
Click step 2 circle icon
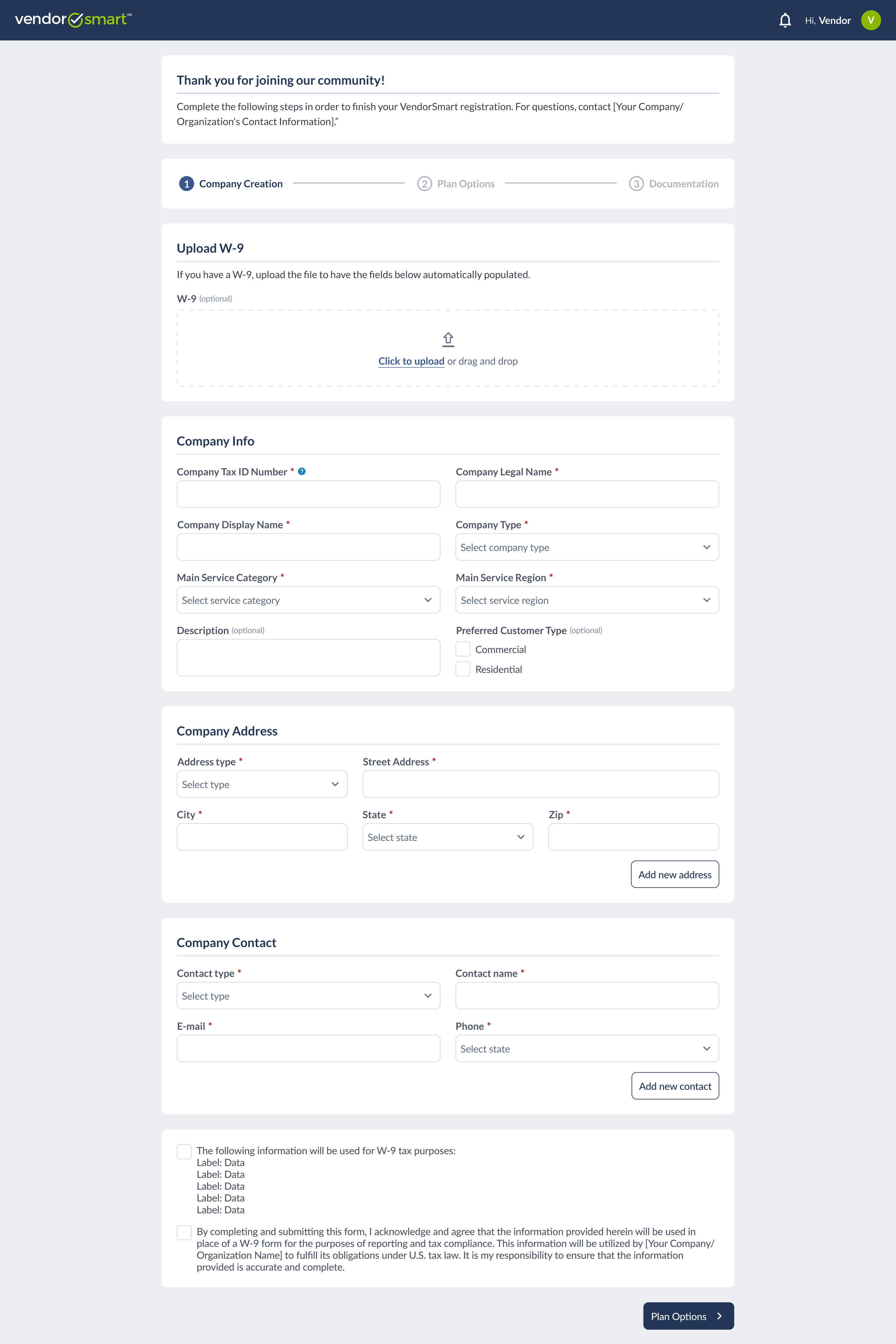[424, 184]
